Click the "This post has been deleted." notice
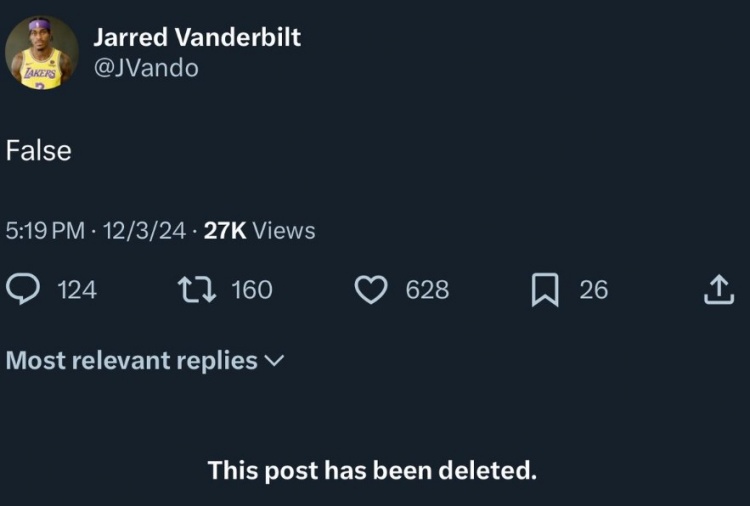 [372, 470]
